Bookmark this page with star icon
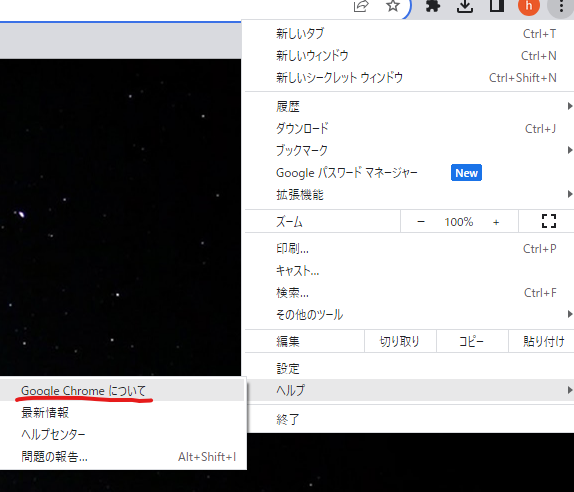 point(393,5)
